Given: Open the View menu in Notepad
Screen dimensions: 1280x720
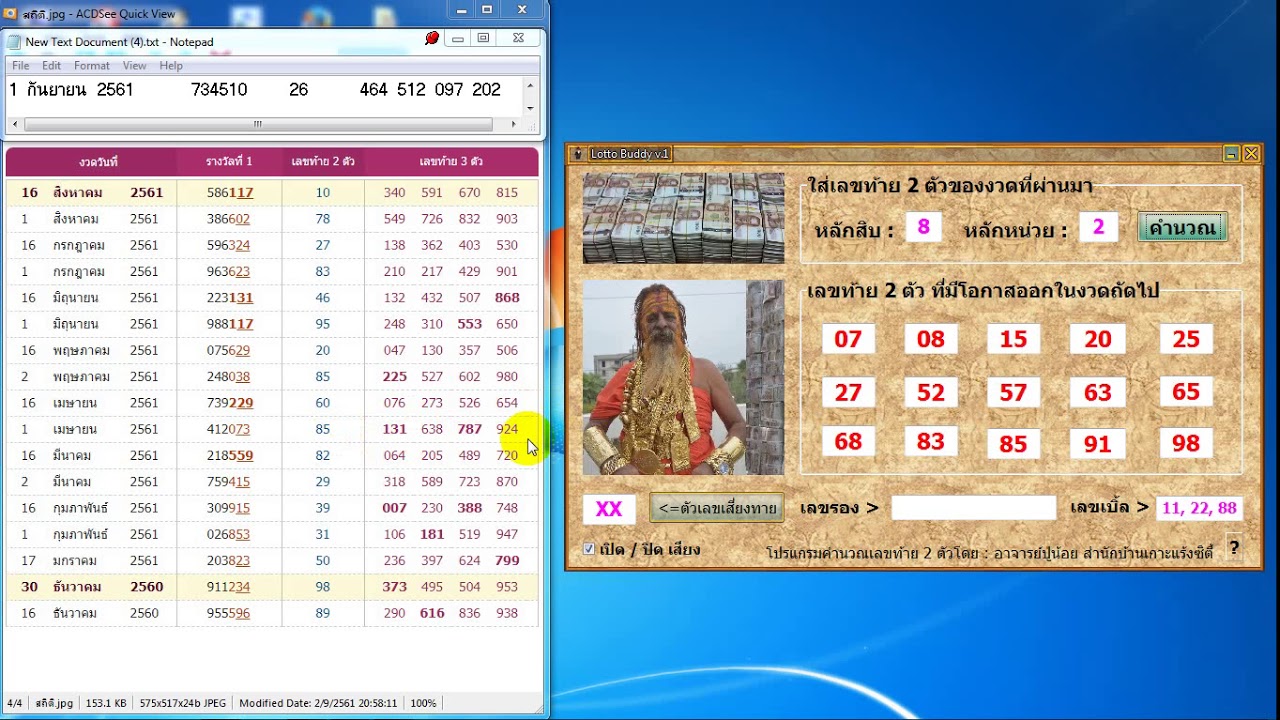Looking at the screenshot, I should coord(134,65).
